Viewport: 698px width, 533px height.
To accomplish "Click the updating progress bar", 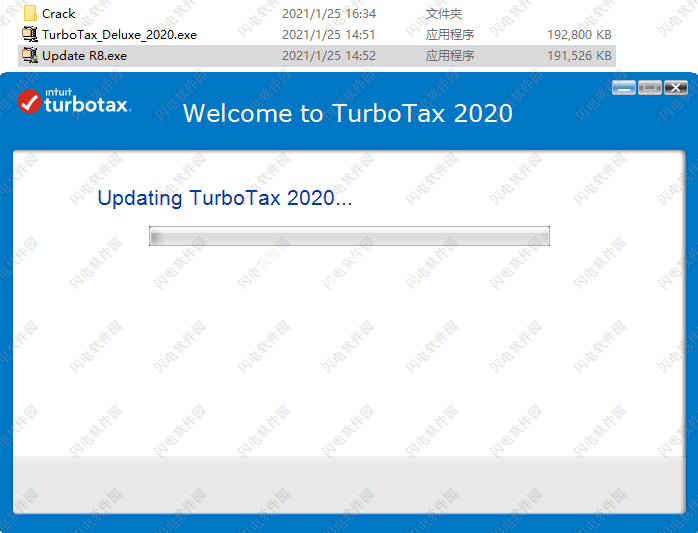I will click(x=349, y=236).
